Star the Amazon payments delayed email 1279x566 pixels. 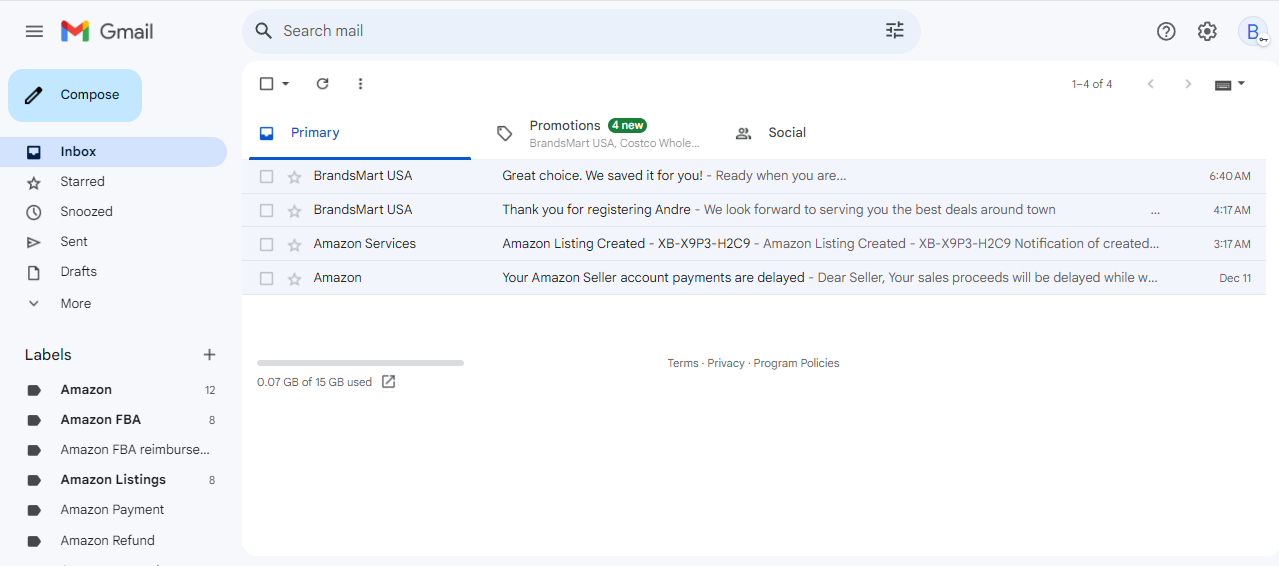pyautogui.click(x=294, y=279)
